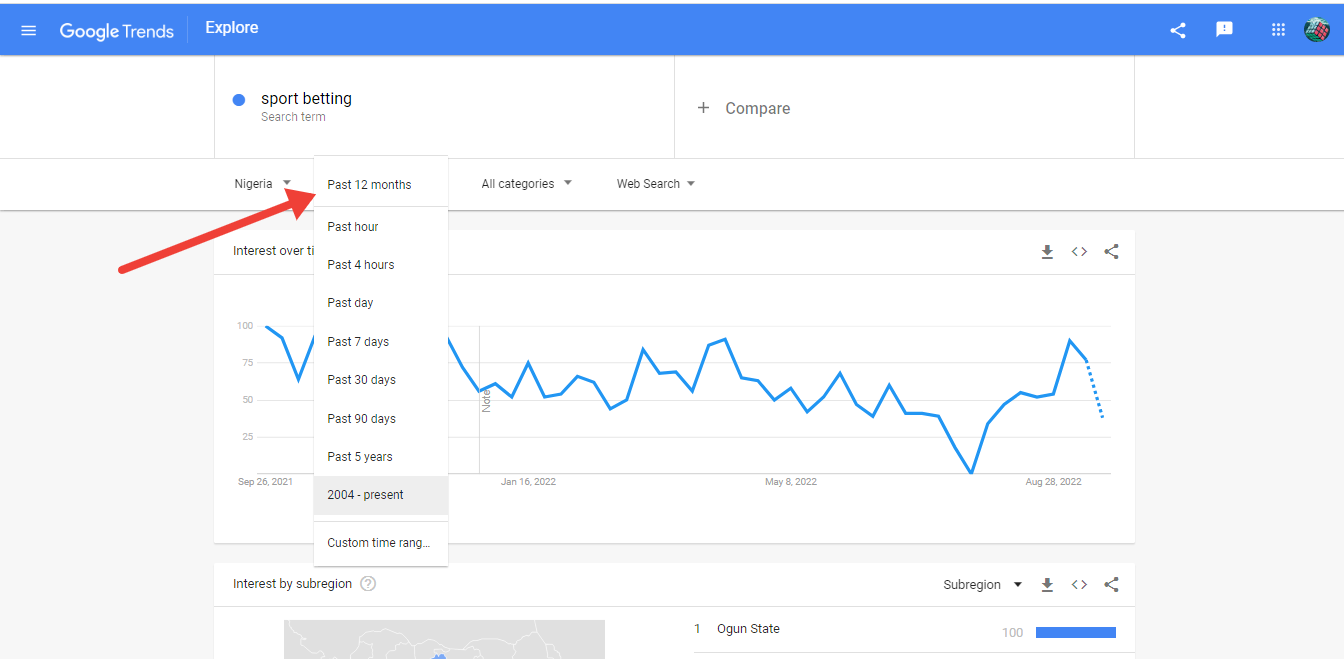
Task: Choose 2004 - present time range
Action: pyautogui.click(x=381, y=495)
